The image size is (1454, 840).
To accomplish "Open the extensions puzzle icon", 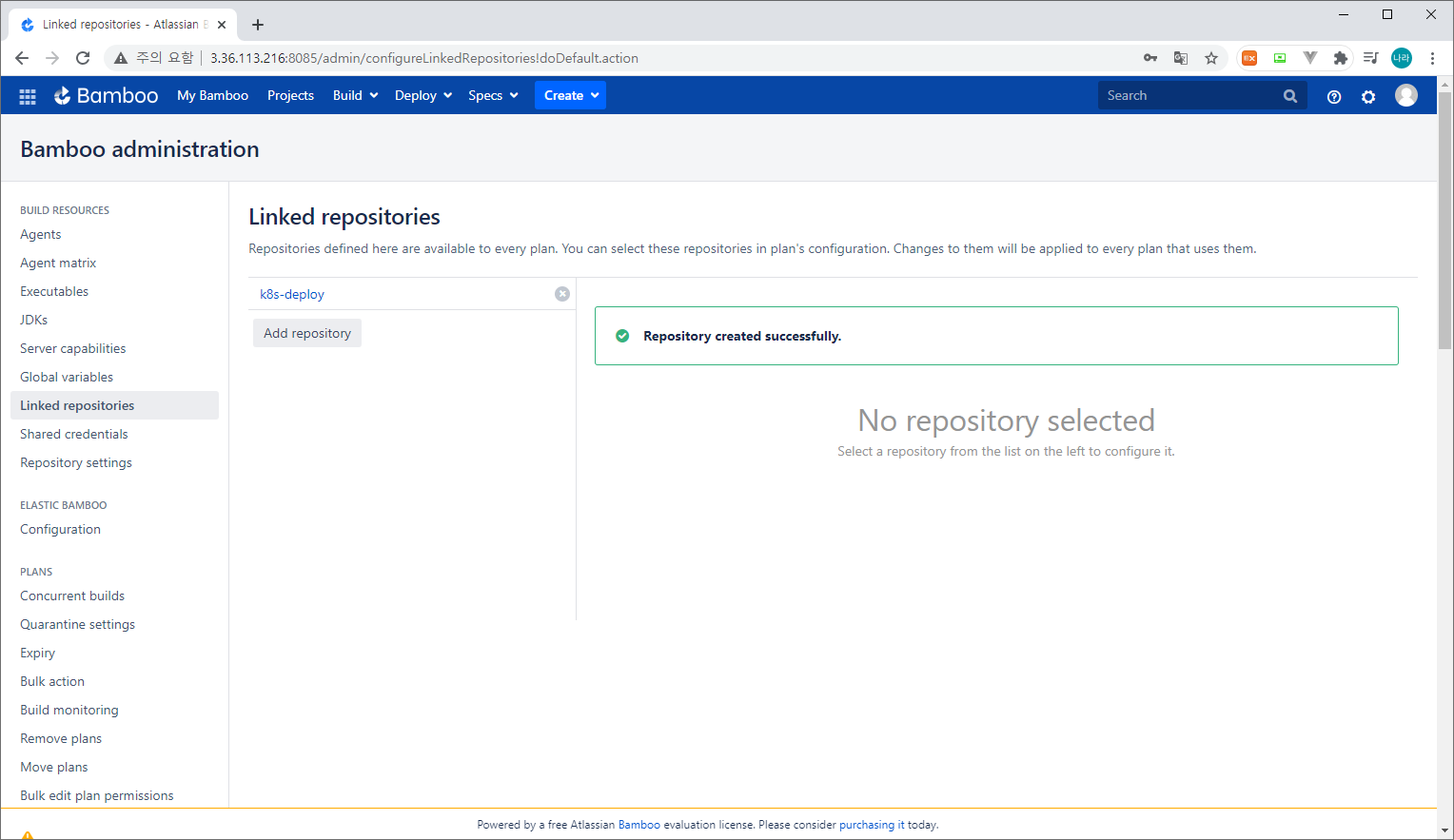I will [x=1341, y=58].
